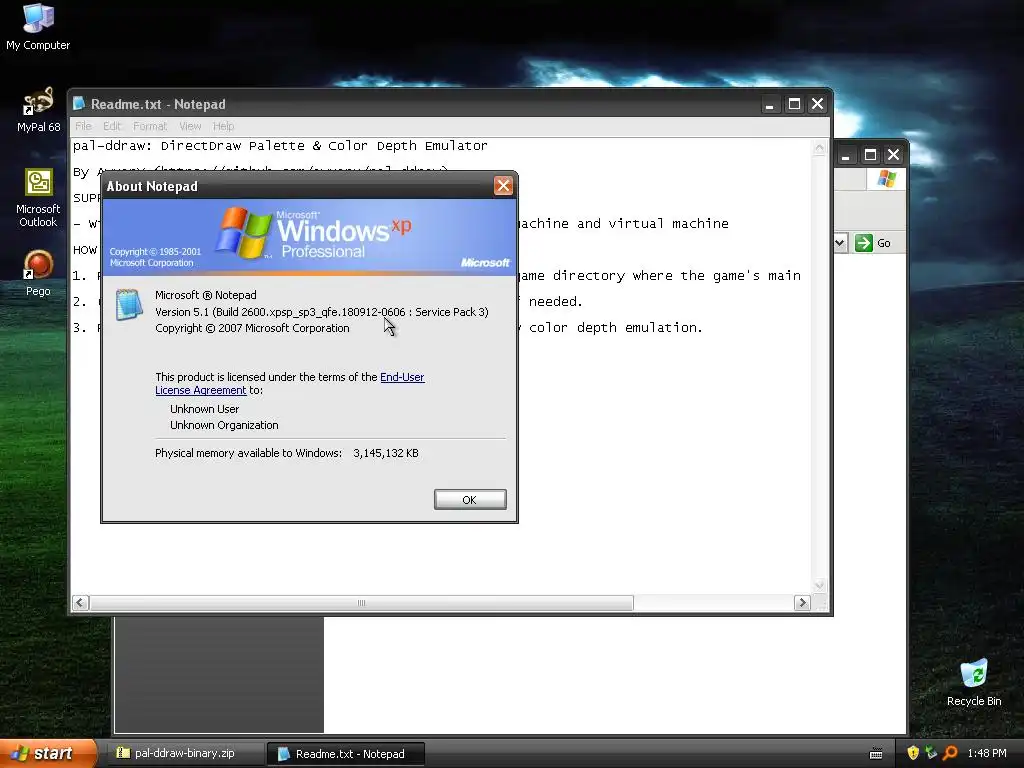Open Notepad File menu
This screenshot has width=1024, height=768.
83,126
